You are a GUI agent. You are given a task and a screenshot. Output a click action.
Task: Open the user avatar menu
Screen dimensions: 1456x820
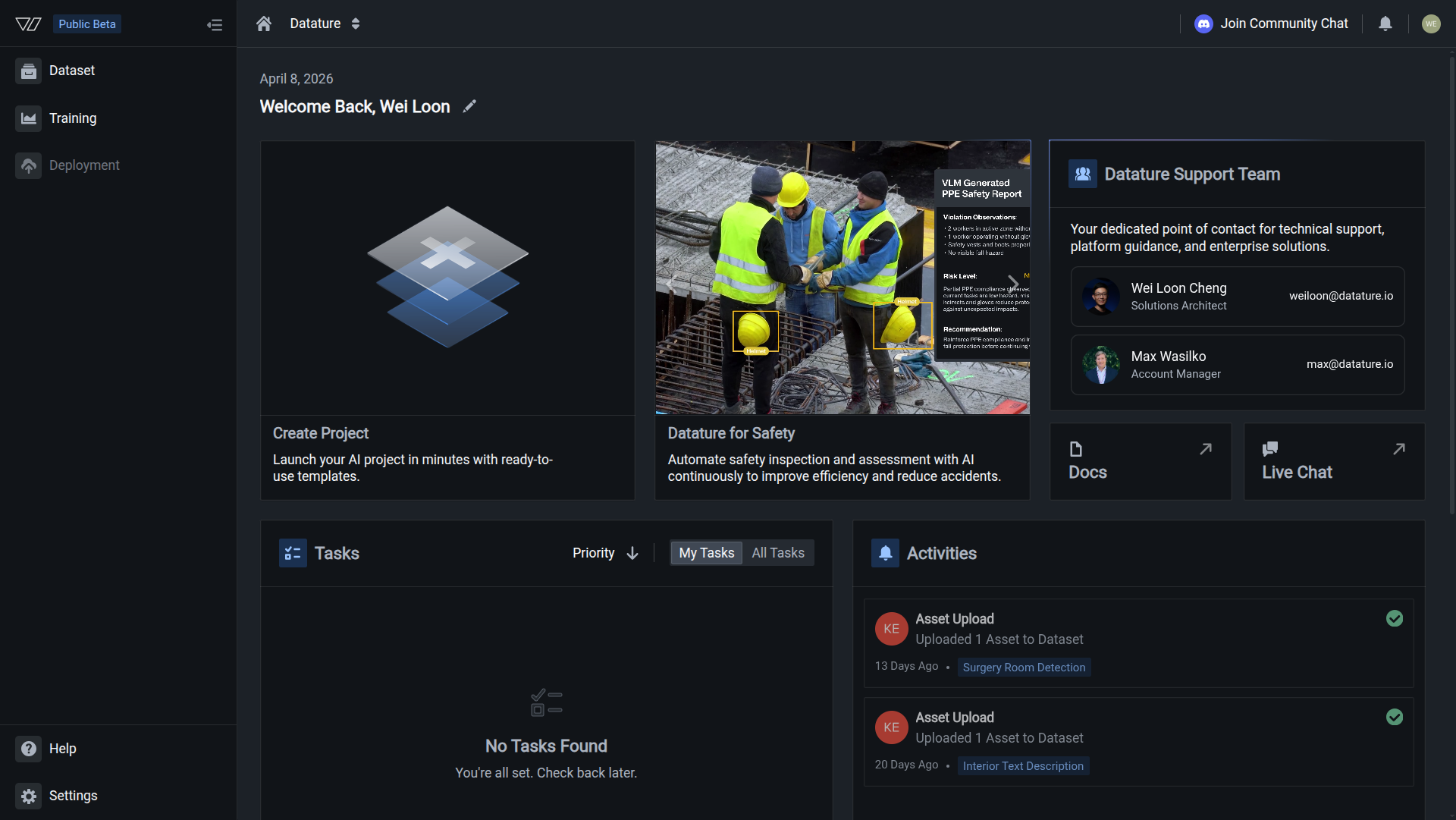pos(1432,24)
